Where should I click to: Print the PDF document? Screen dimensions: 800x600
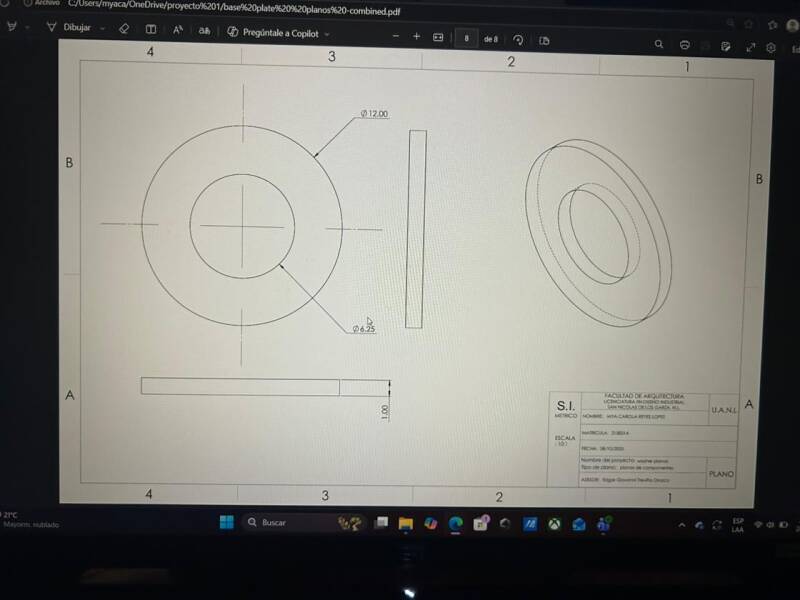coord(685,45)
